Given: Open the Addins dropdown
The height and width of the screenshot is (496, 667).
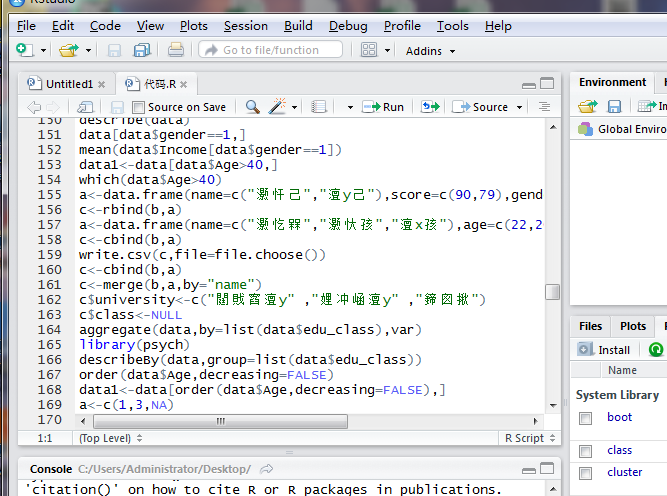Looking at the screenshot, I should click(x=430, y=51).
